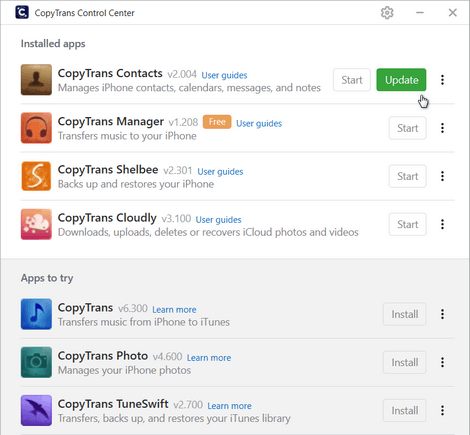Click the CopyTrans Manager headphones icon
This screenshot has height=435, width=470.
tap(36, 128)
